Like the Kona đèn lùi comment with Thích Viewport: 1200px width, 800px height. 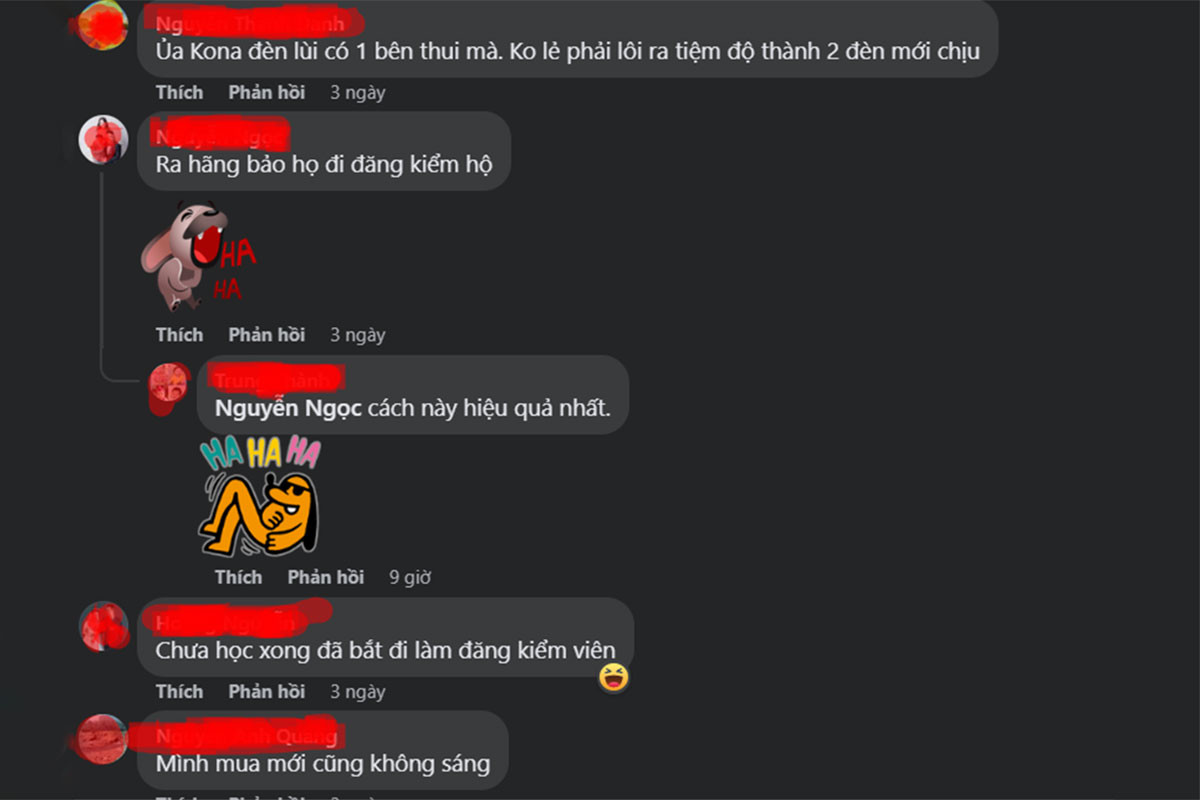click(180, 92)
